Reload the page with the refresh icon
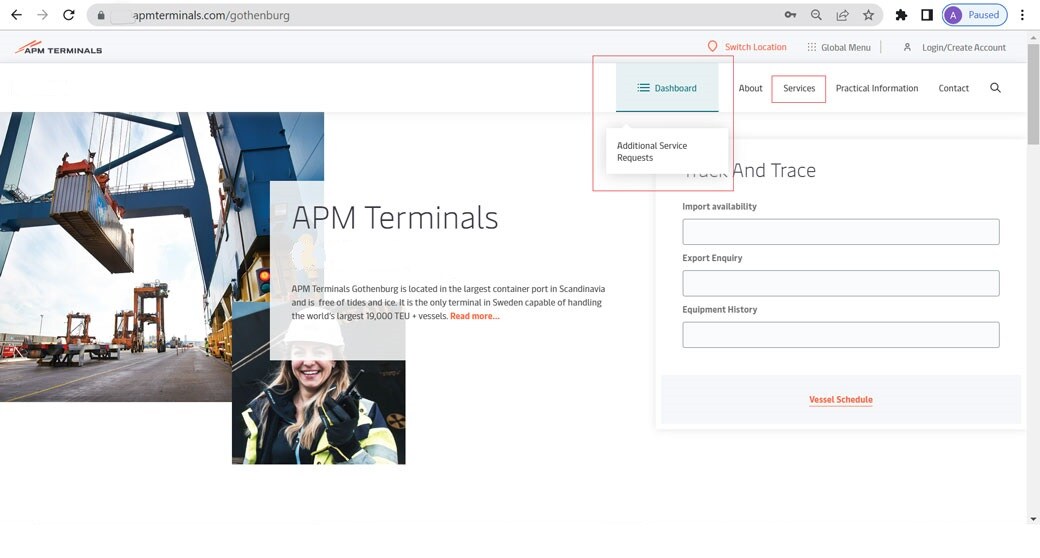 (68, 15)
